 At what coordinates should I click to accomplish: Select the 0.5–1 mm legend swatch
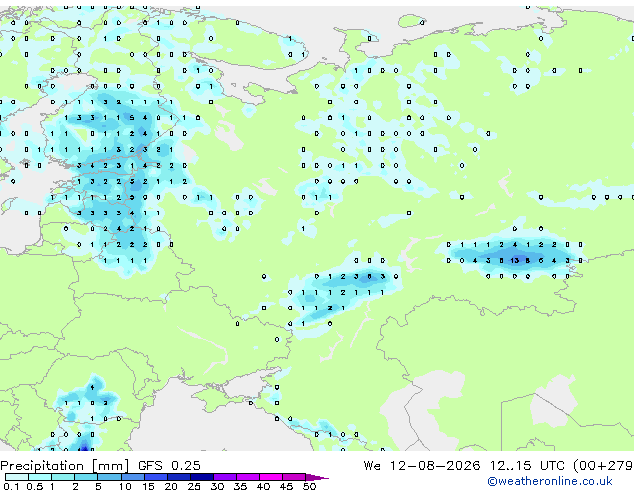click(40, 477)
